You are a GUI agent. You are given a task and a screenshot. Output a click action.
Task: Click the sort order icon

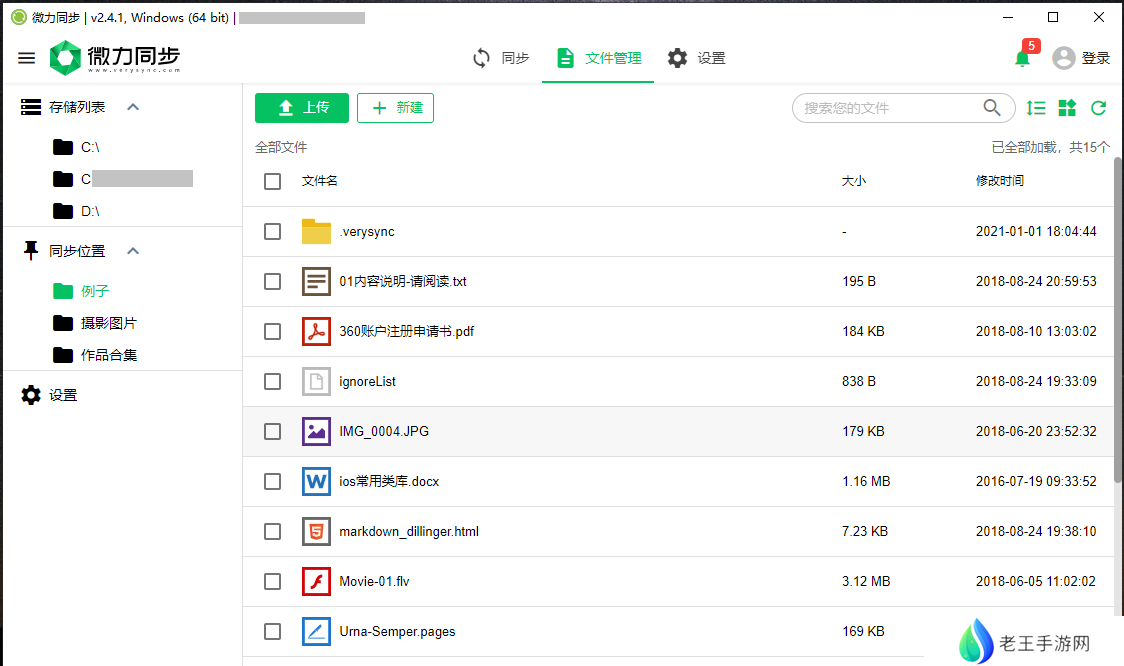pyautogui.click(x=1036, y=108)
